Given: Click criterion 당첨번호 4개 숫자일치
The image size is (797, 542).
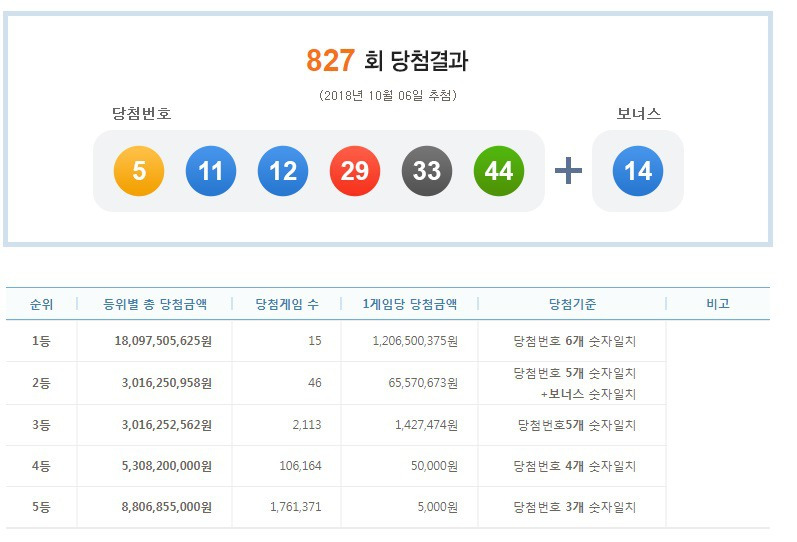Looking at the screenshot, I should pyautogui.click(x=574, y=466).
